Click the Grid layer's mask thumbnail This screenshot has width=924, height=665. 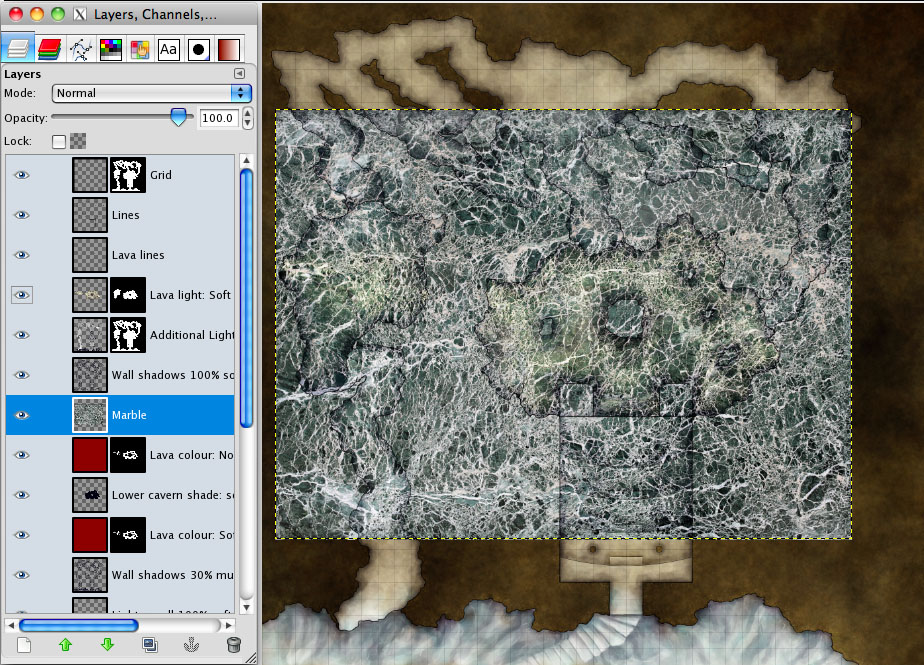click(128, 175)
